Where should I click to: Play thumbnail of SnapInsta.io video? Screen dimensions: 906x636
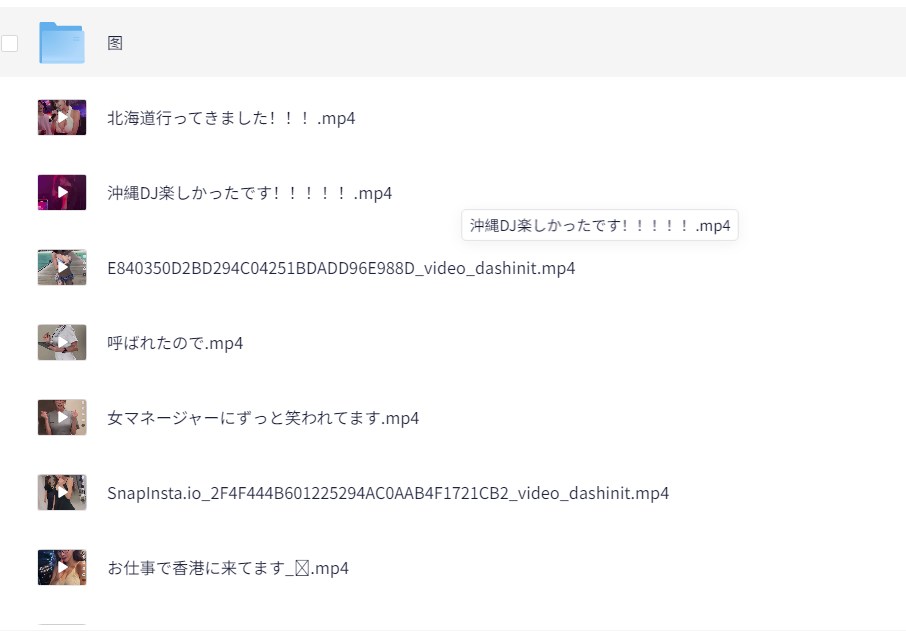(62, 493)
